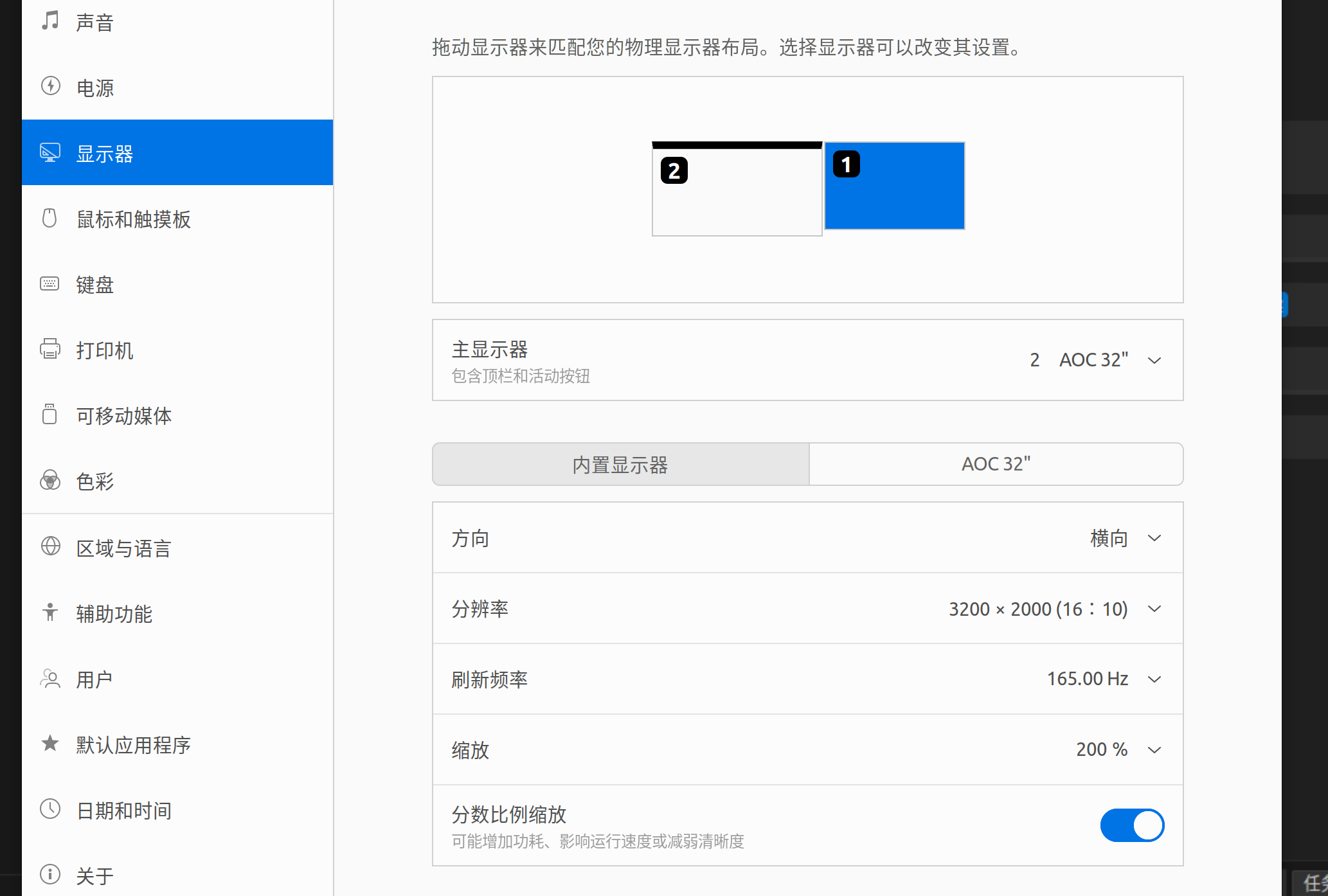Toggle the fractional scaling switch off
The width and height of the screenshot is (1328, 896).
tap(1132, 825)
